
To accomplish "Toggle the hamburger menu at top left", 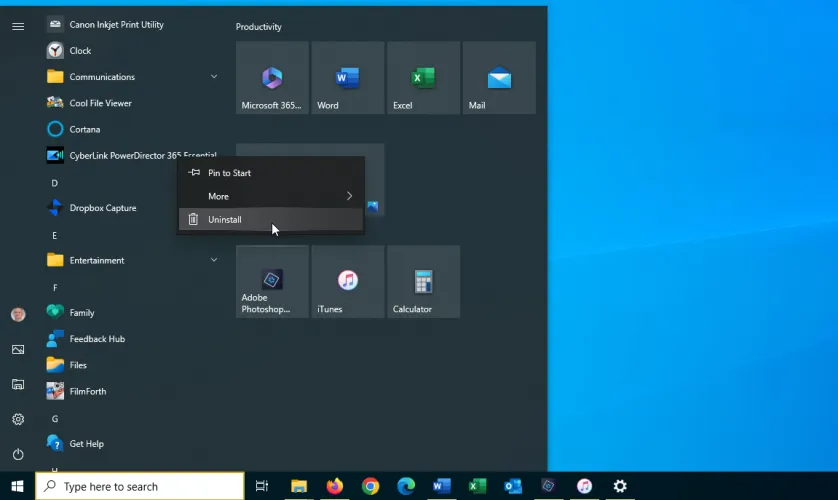I will (18, 26).
